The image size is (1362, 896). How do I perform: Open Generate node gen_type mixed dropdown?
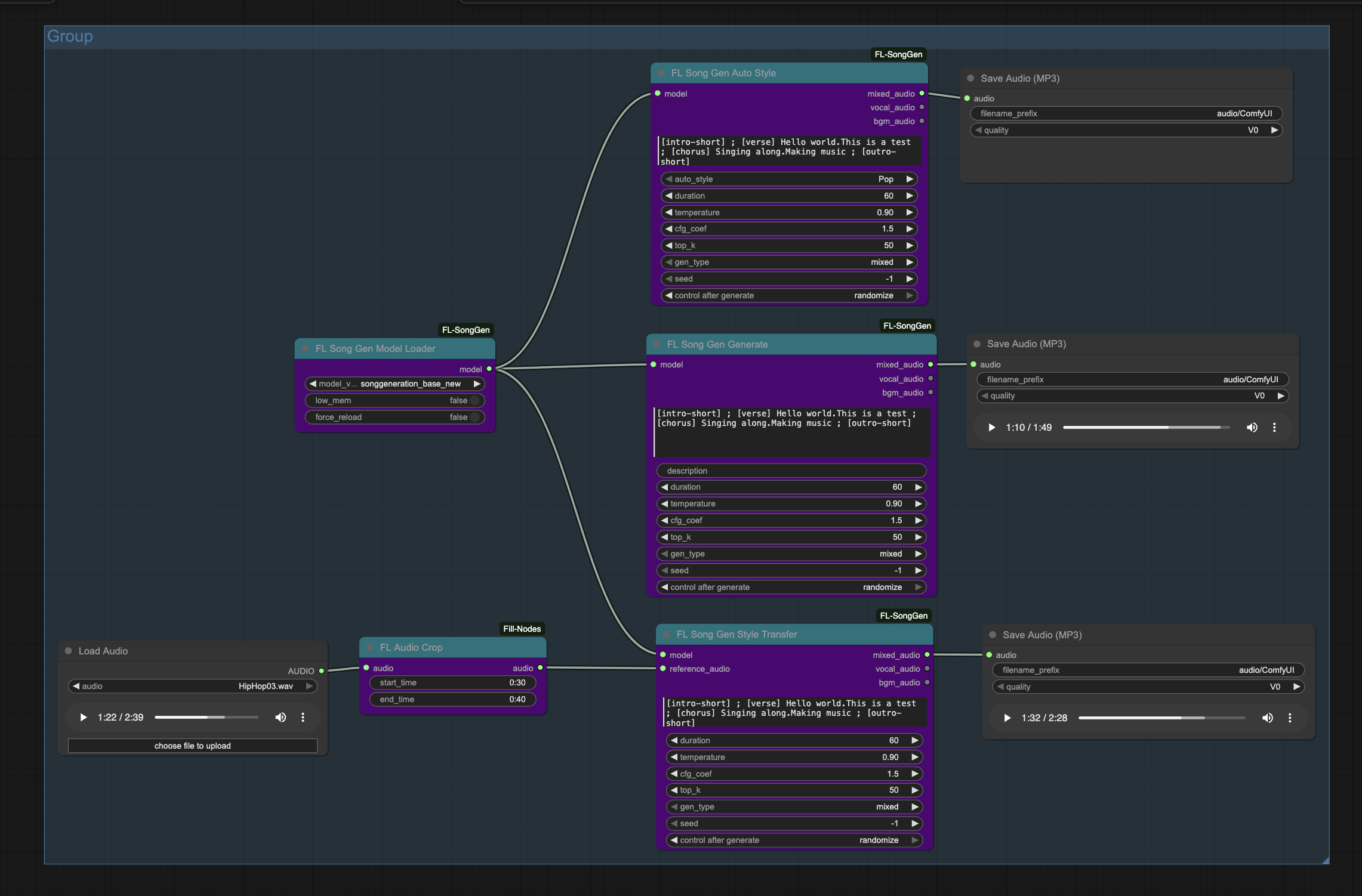click(791, 554)
